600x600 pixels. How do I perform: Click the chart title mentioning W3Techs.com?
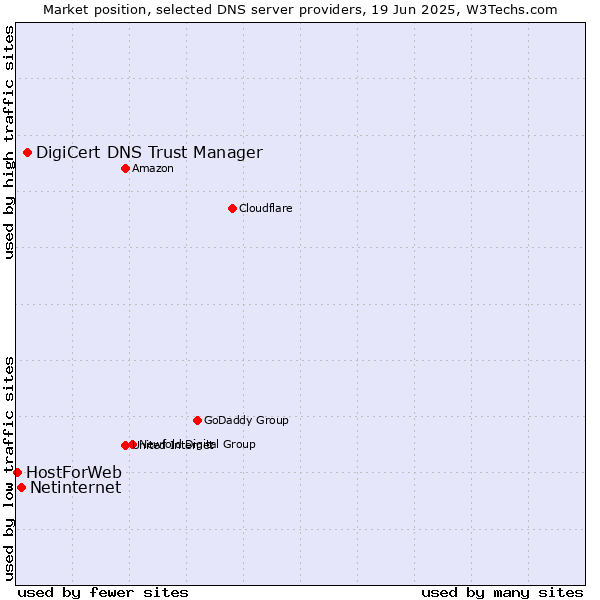pyautogui.click(x=300, y=10)
